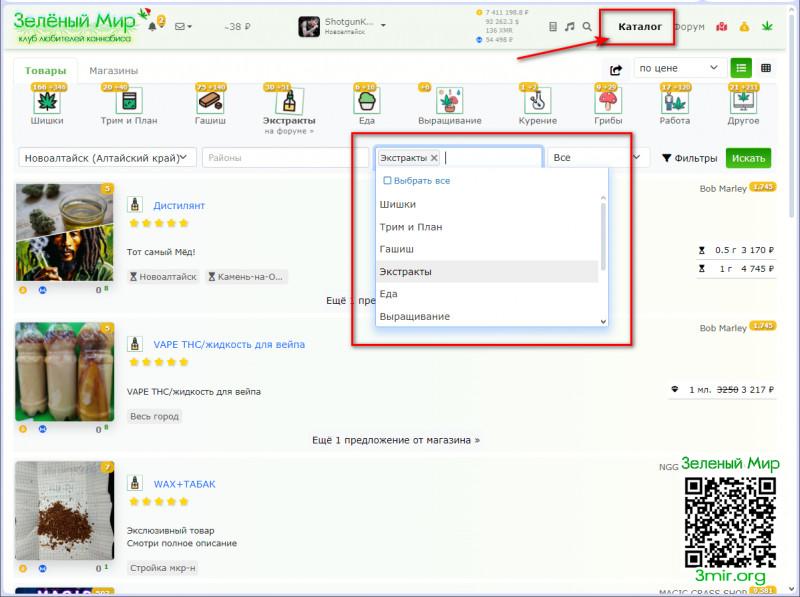Expand the Новоалтайск city dropdown
The height and width of the screenshot is (597, 800).
coord(108,158)
